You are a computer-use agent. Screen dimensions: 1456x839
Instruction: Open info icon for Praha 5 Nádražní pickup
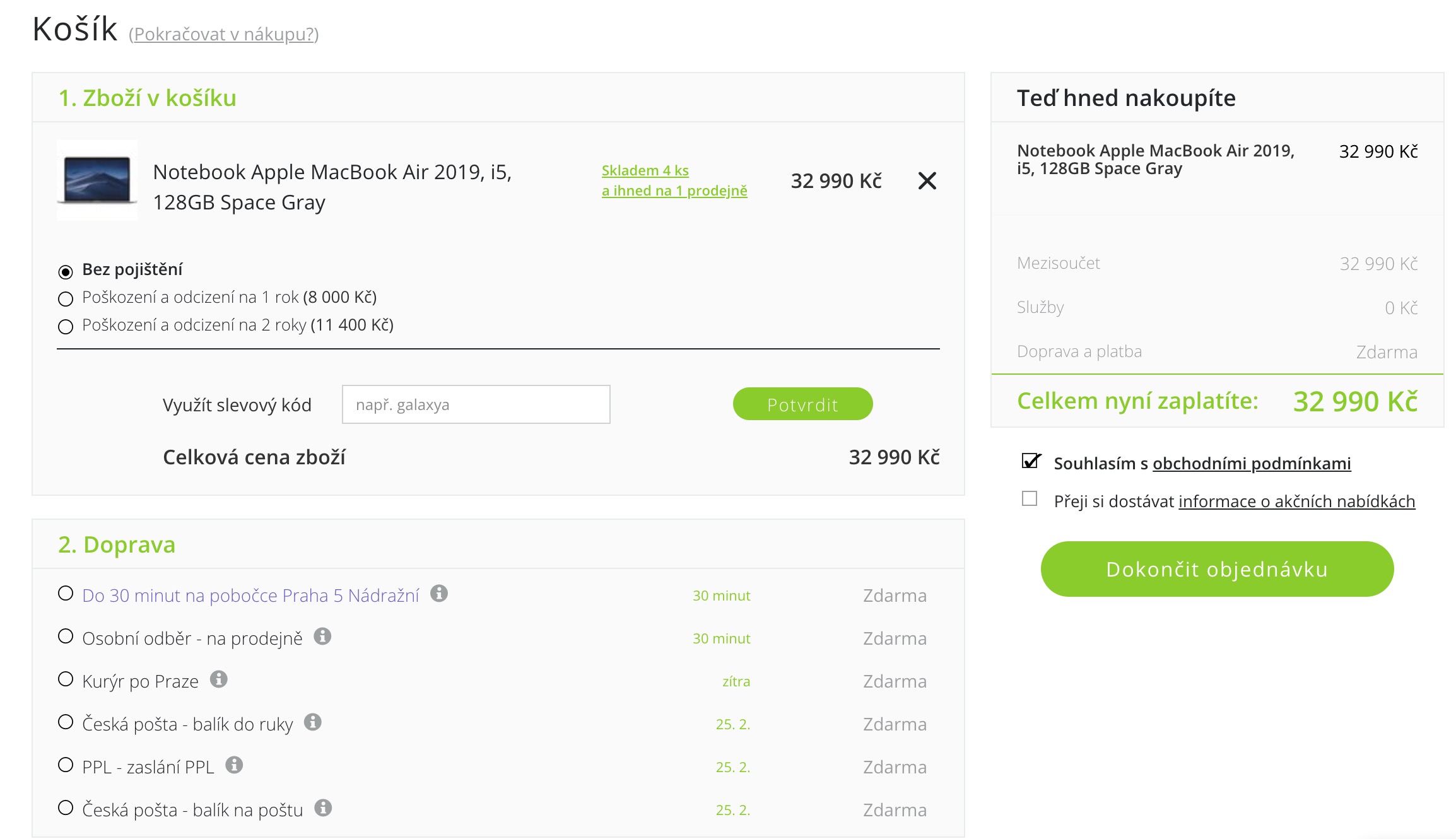[x=439, y=594]
